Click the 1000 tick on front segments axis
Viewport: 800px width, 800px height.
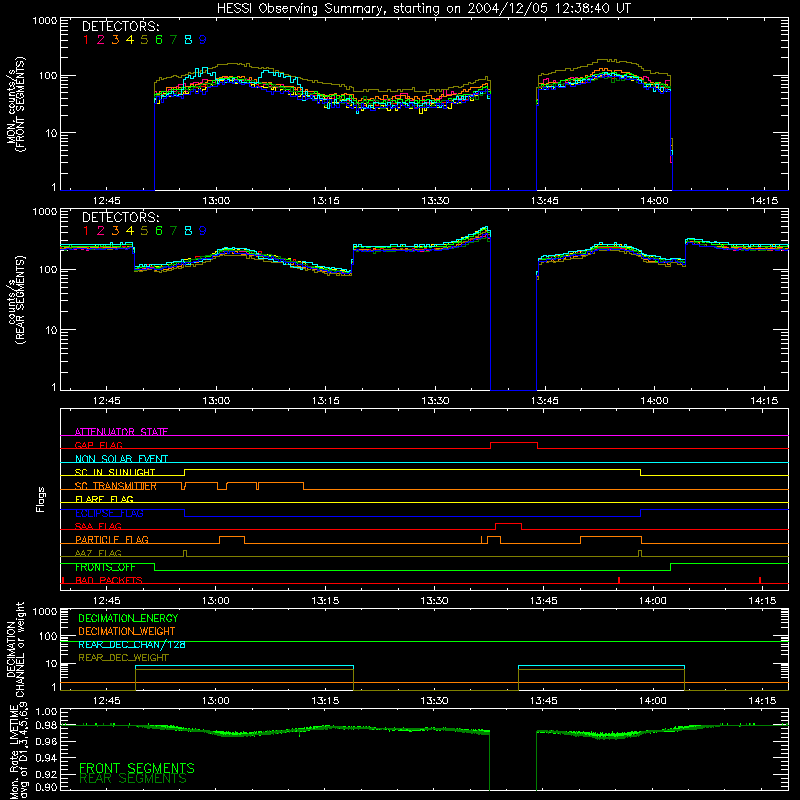click(x=45, y=21)
